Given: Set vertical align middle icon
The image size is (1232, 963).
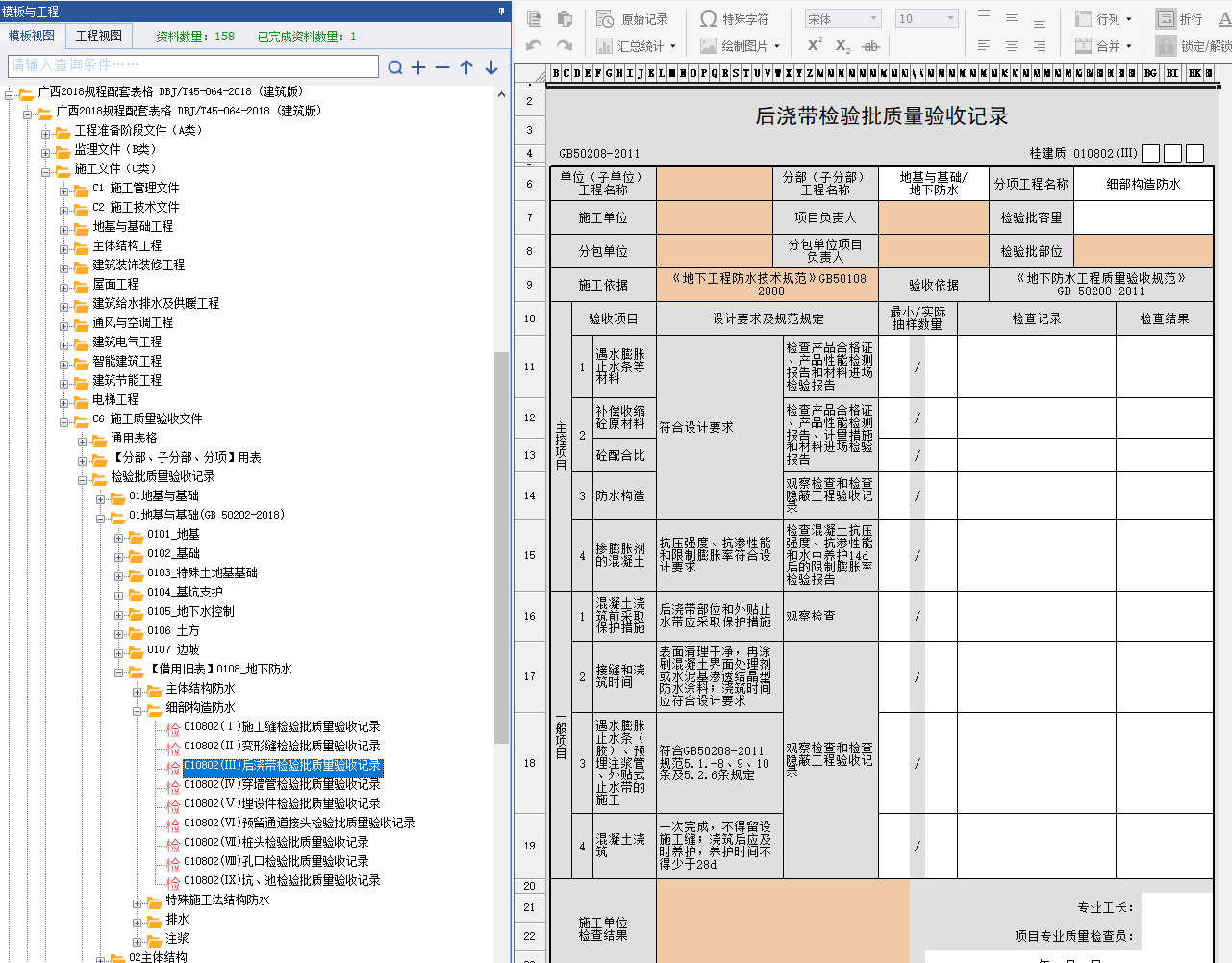Looking at the screenshot, I should 1012,18.
